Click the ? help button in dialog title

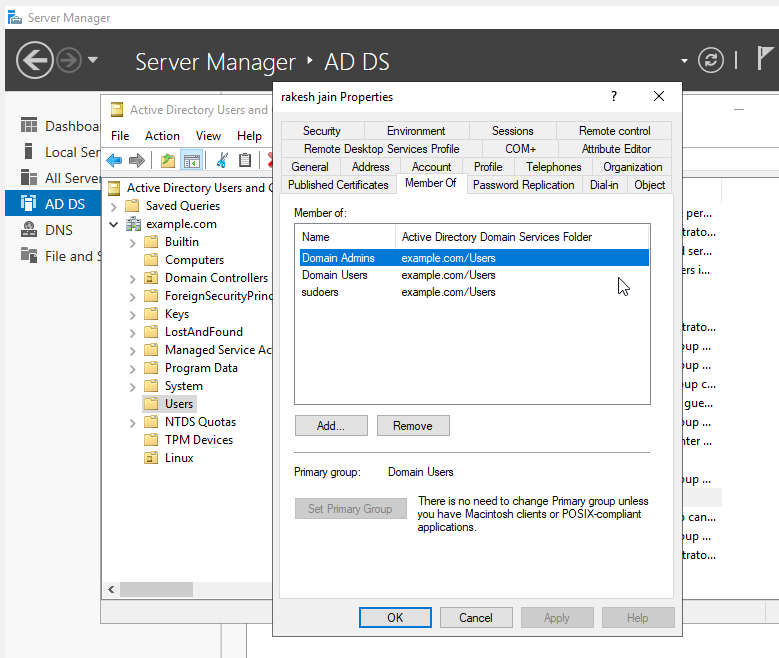click(614, 96)
